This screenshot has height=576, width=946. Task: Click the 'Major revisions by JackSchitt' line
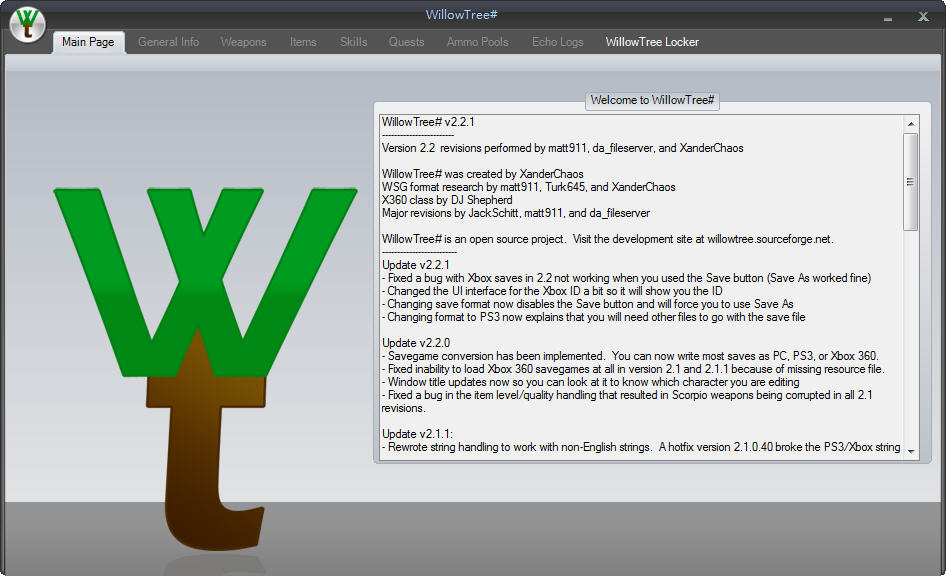(x=516, y=213)
